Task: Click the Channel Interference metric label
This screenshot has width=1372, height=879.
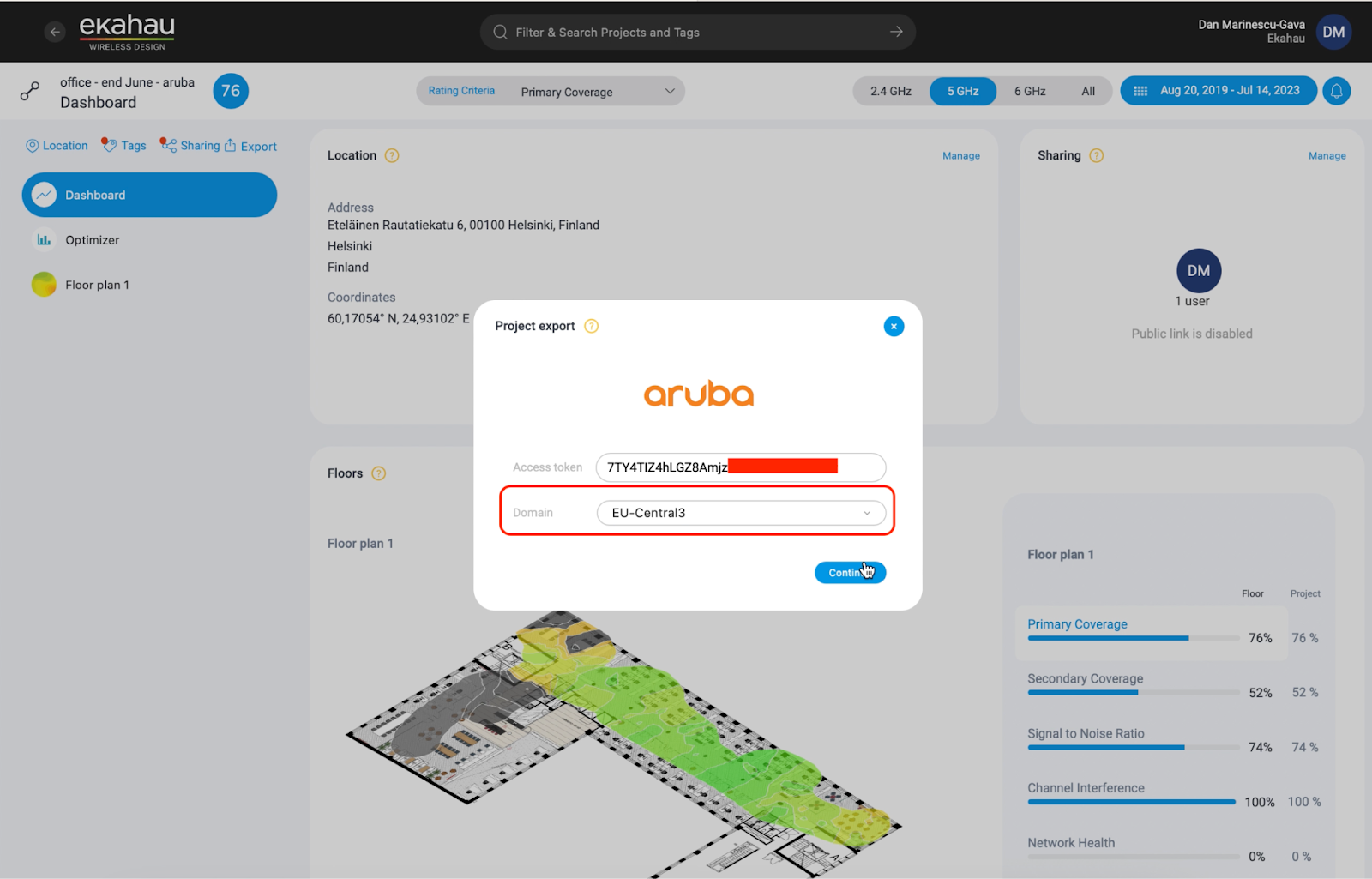Action: click(1086, 788)
